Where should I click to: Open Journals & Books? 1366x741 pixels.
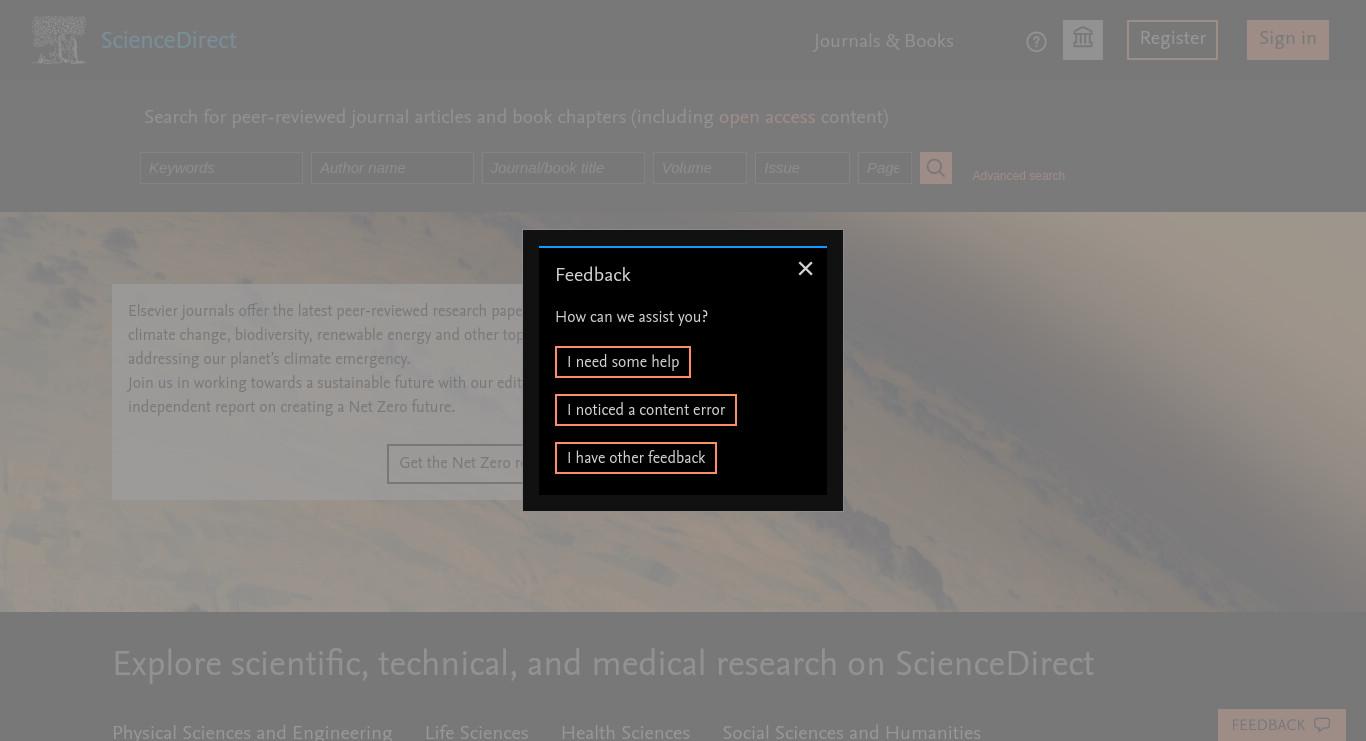pyautogui.click(x=883, y=41)
